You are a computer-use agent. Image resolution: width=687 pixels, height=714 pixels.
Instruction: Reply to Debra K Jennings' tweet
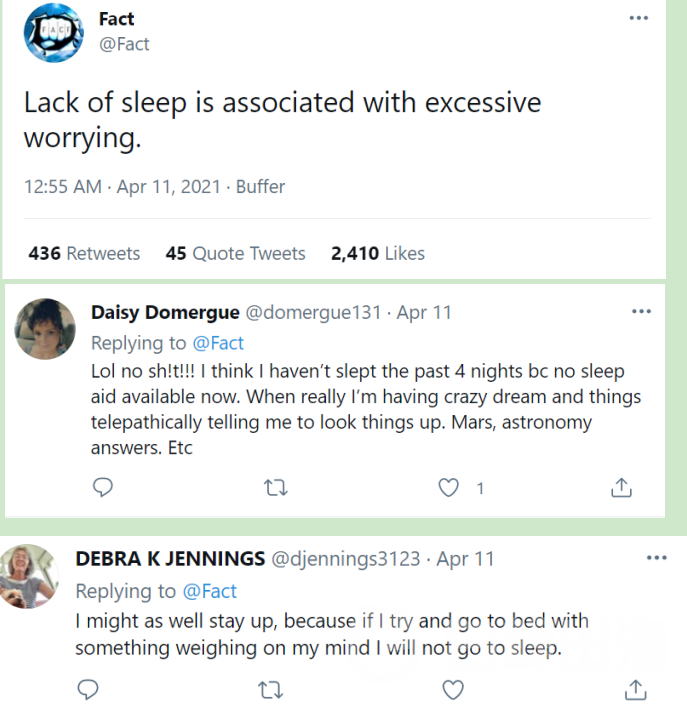[89, 689]
